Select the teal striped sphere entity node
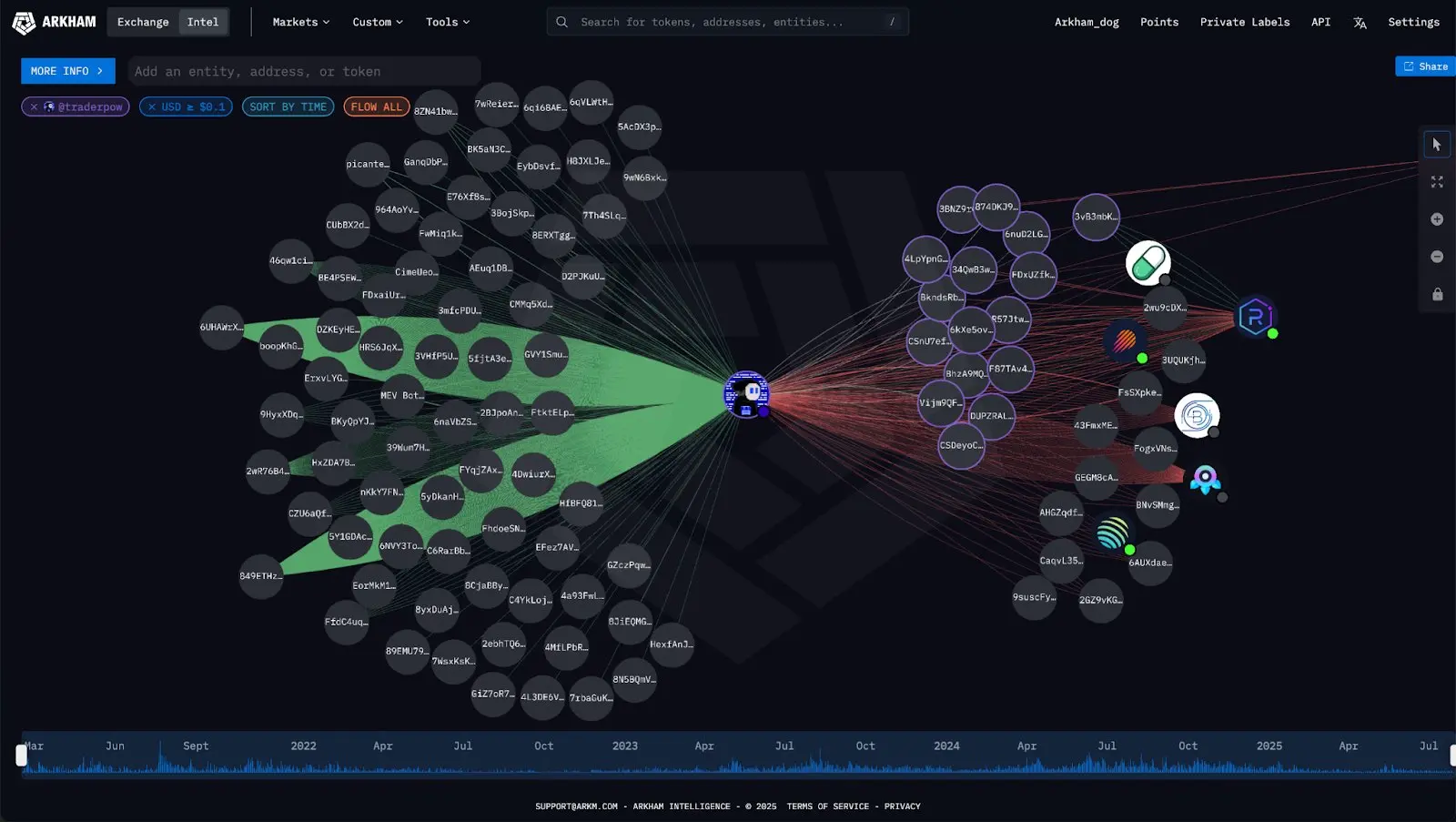1456x822 pixels. click(1112, 533)
